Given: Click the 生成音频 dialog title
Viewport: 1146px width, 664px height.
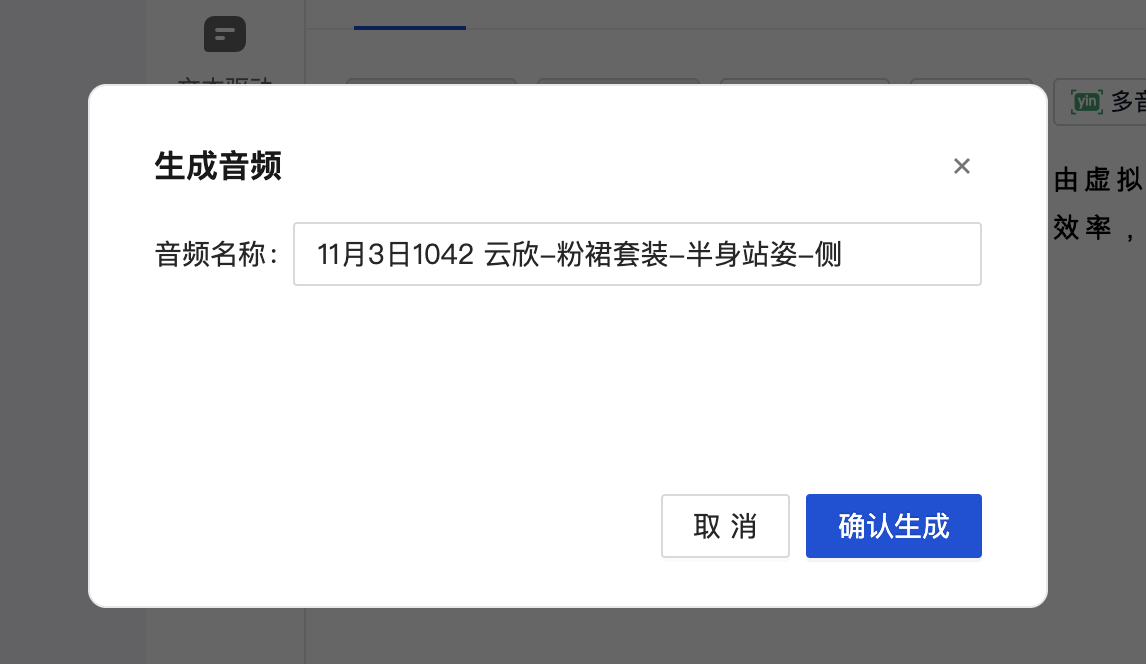Looking at the screenshot, I should click(218, 166).
